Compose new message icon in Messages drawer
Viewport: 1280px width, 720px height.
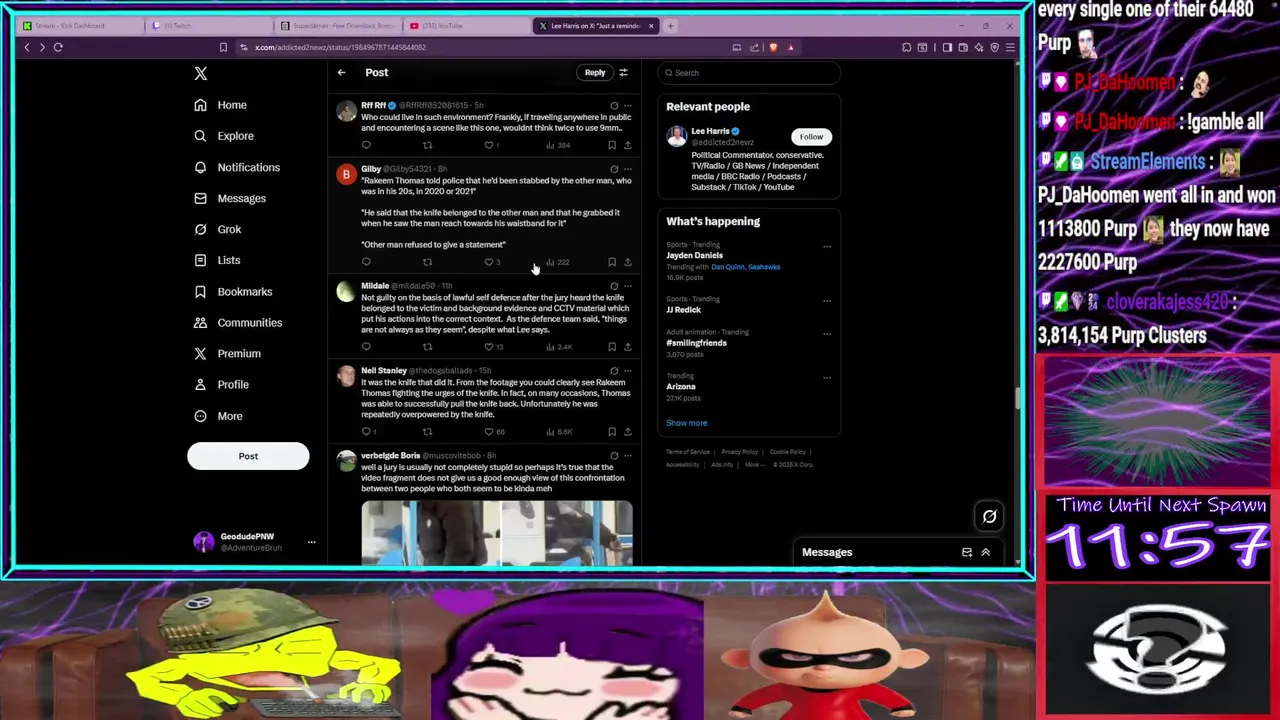coord(967,552)
